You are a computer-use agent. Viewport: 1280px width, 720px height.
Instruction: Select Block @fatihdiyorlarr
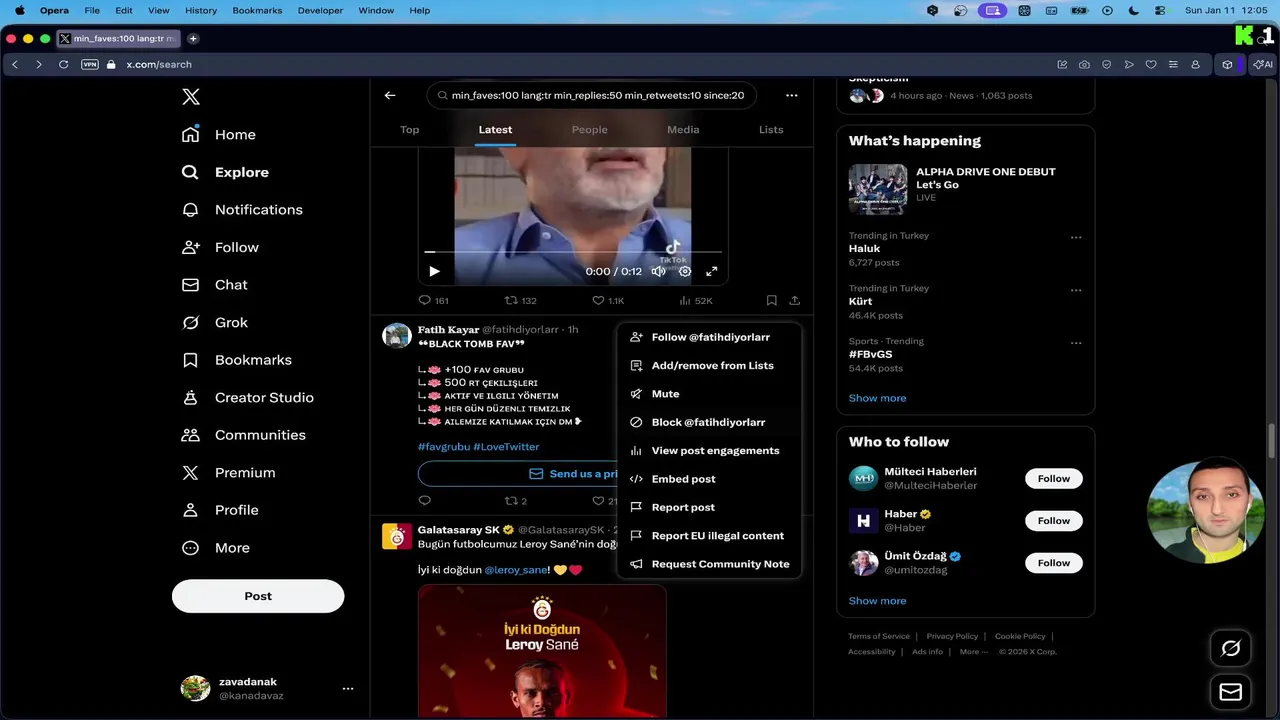709,422
